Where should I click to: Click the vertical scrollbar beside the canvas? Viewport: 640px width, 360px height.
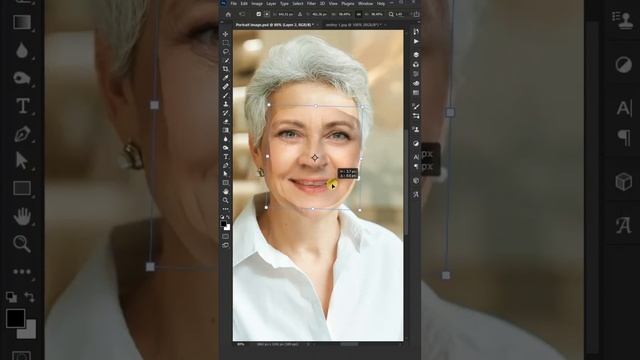(x=406, y=182)
